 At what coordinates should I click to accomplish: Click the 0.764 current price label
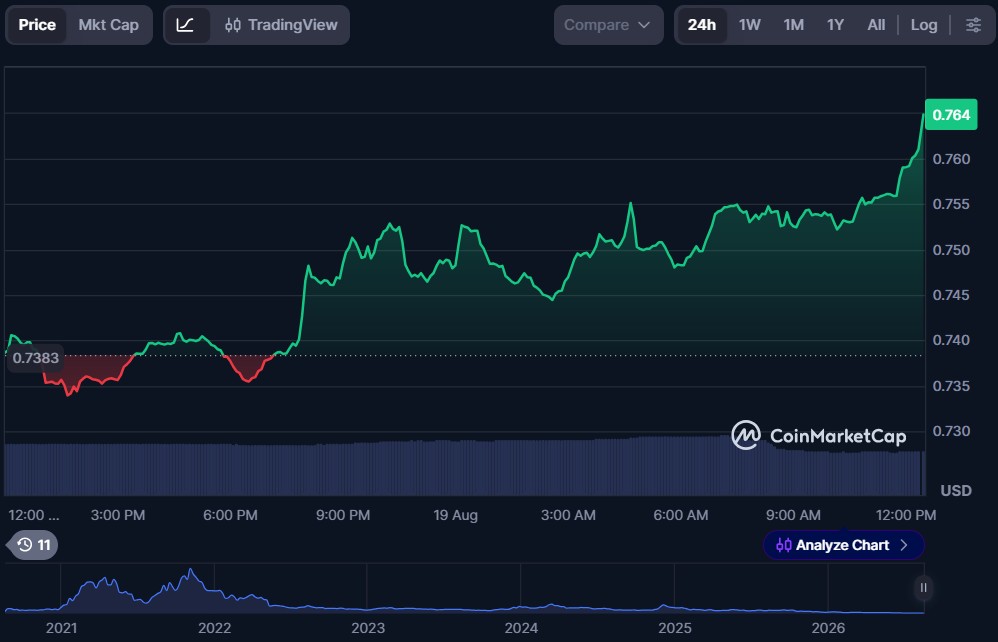(x=951, y=115)
